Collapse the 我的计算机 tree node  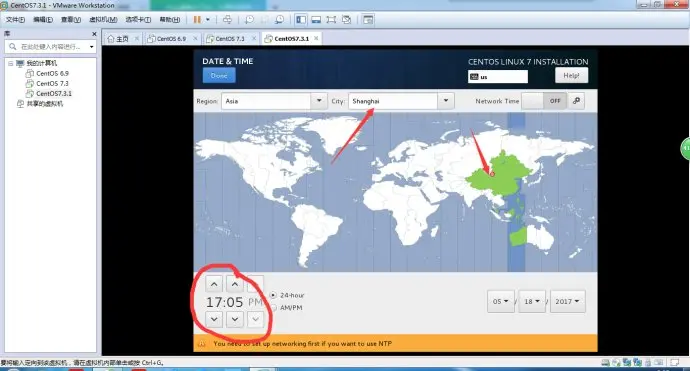point(11,63)
